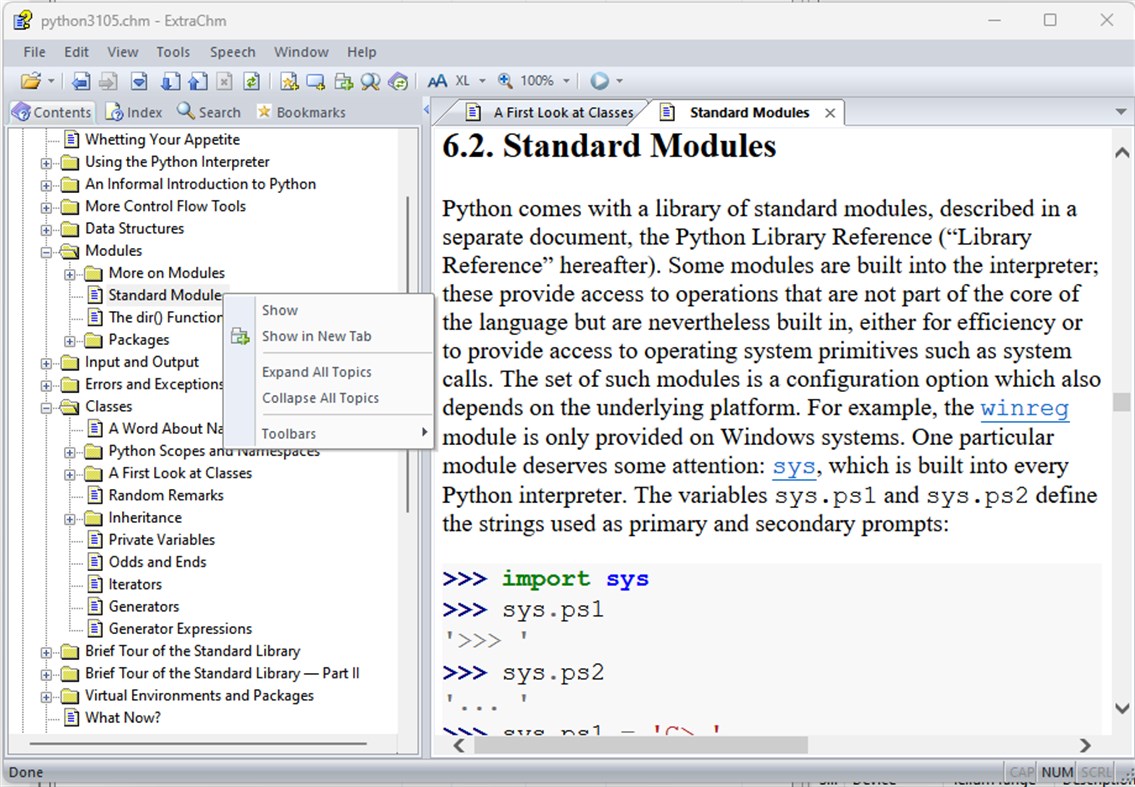Open the Tools menu
Image resolution: width=1135 pixels, height=787 pixels.
(173, 52)
